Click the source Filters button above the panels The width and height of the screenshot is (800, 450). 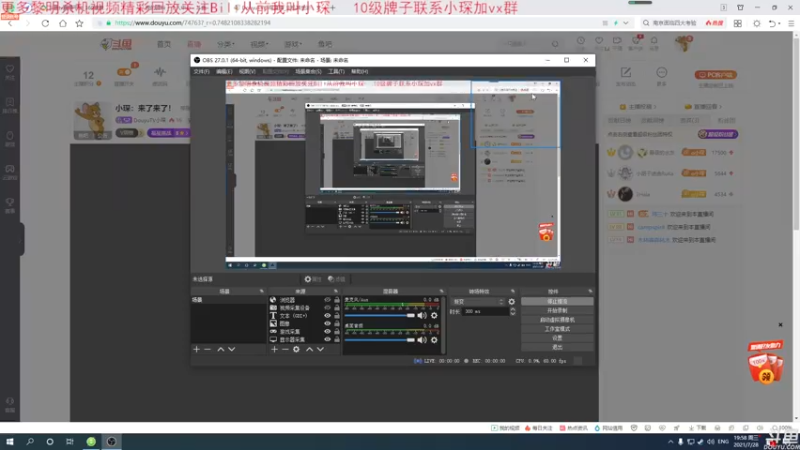click(x=337, y=279)
